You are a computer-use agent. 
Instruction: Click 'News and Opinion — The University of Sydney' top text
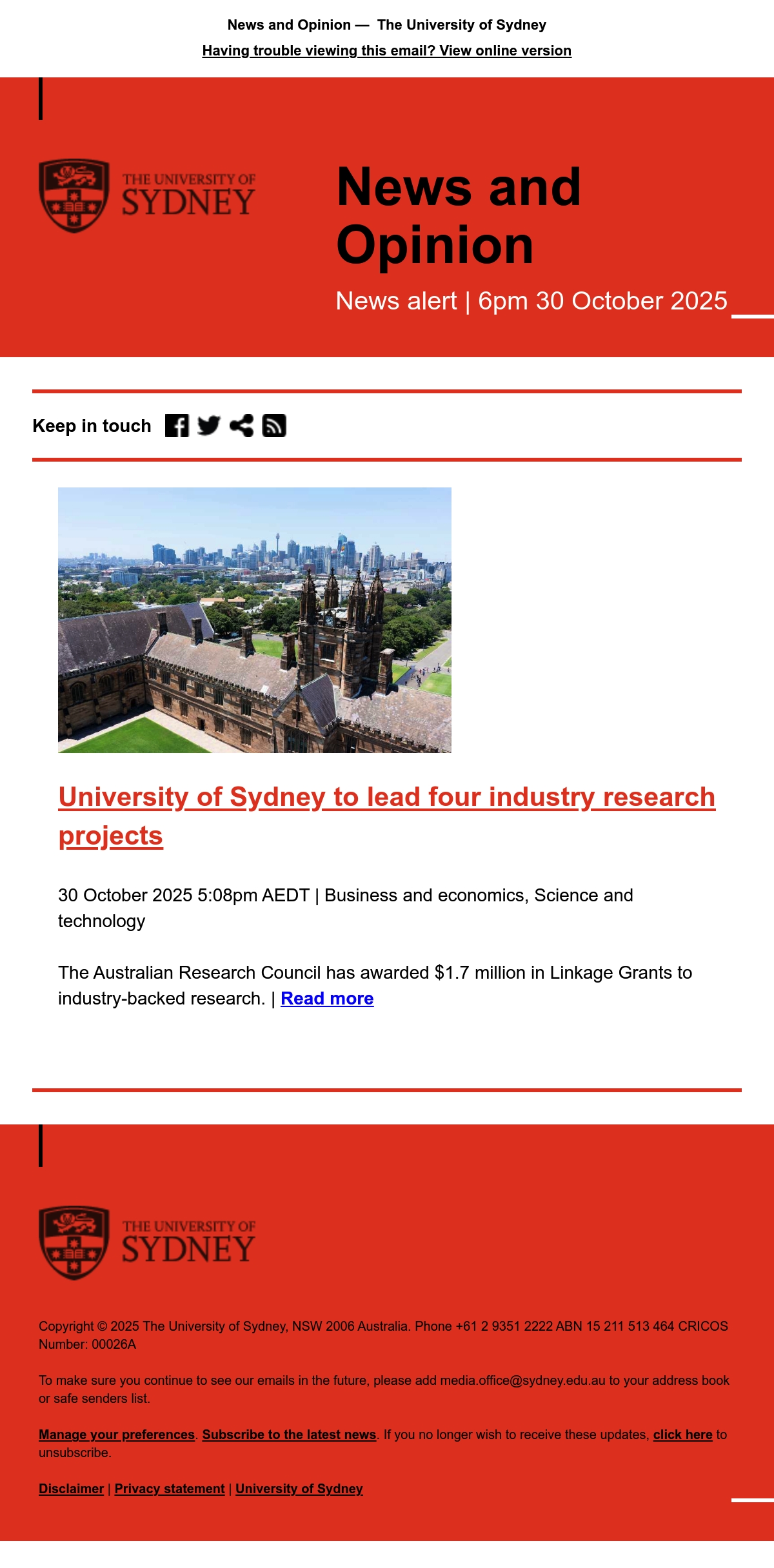(x=387, y=25)
